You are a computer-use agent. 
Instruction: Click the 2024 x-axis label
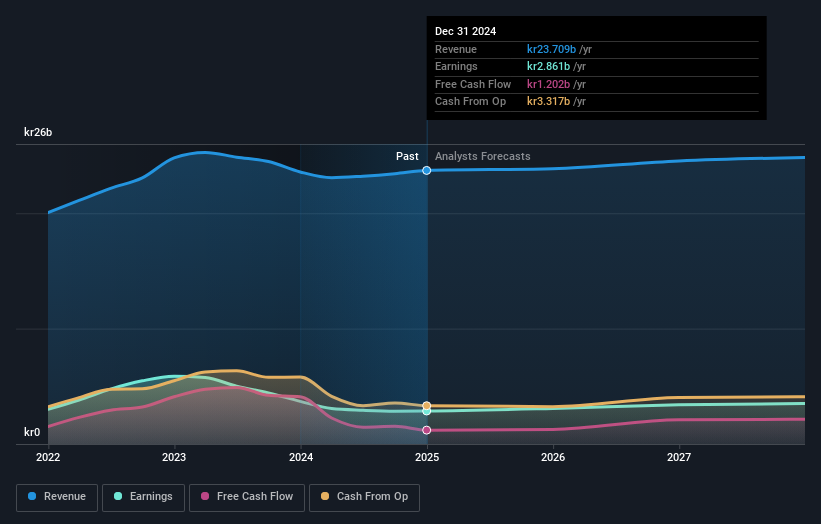click(301, 457)
